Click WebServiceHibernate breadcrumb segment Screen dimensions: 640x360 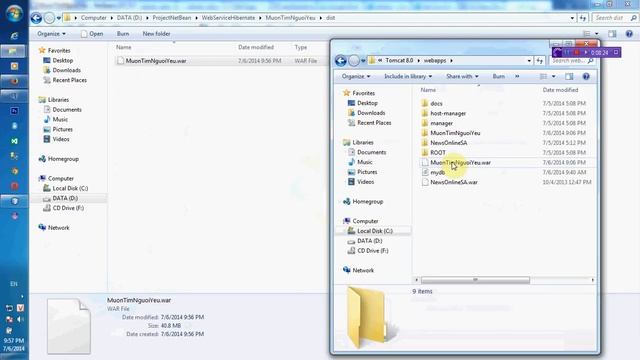[228, 18]
